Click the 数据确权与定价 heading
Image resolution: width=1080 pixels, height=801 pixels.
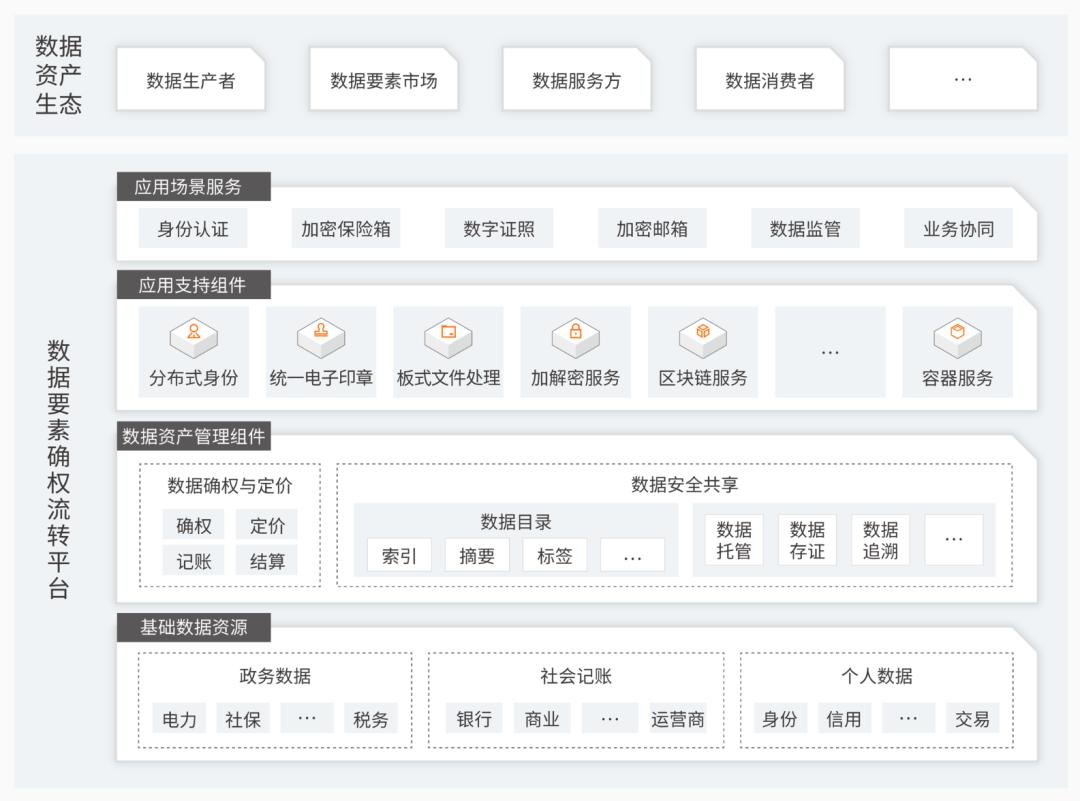click(230, 486)
